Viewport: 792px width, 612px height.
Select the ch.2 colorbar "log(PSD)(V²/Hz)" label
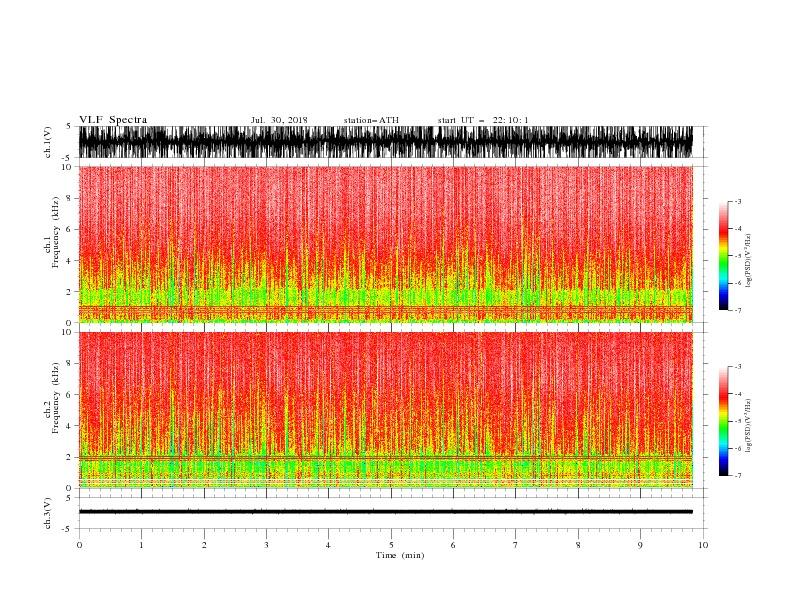pos(749,426)
